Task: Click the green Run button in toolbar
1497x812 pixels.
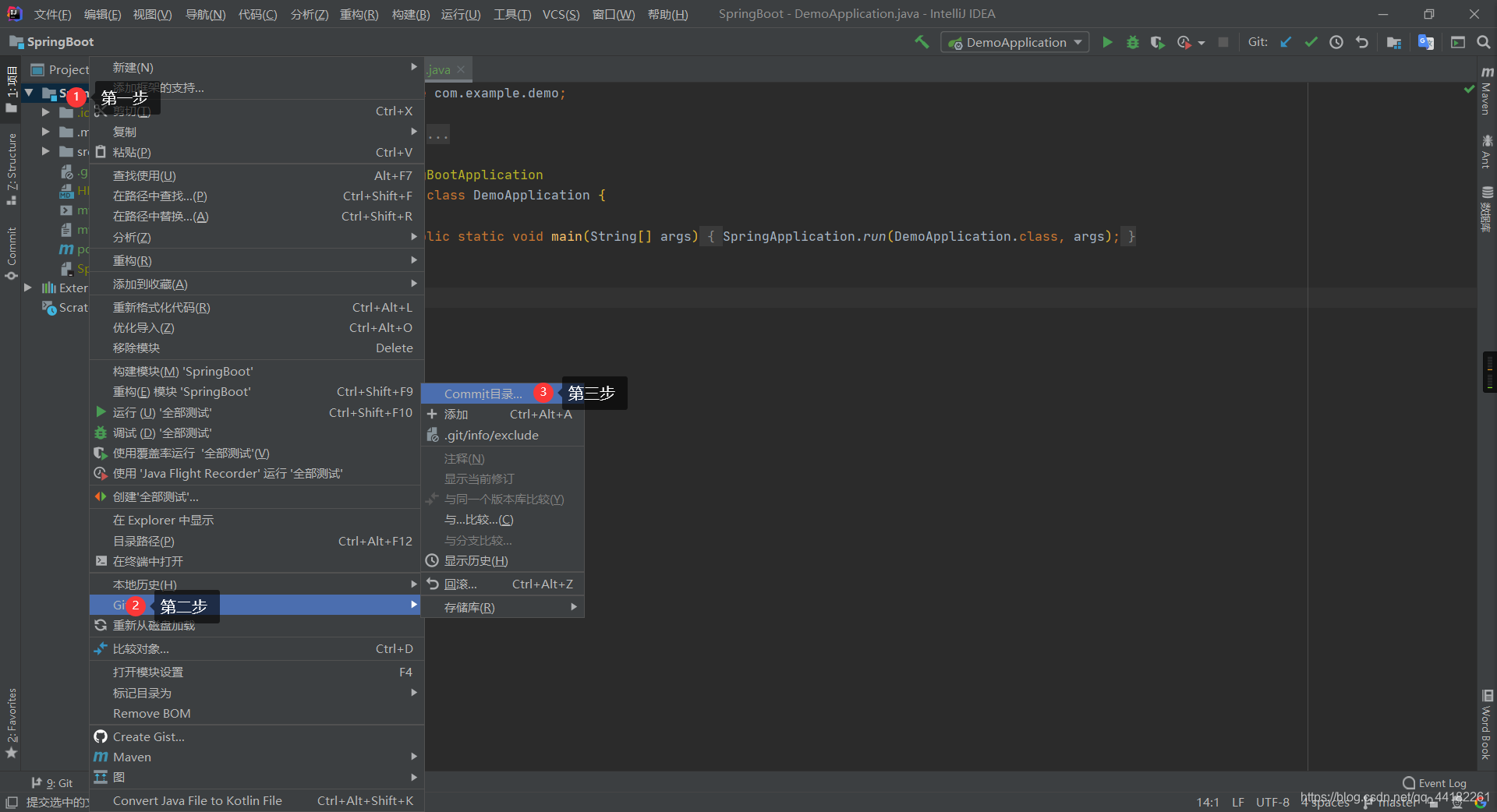Action: [1107, 42]
